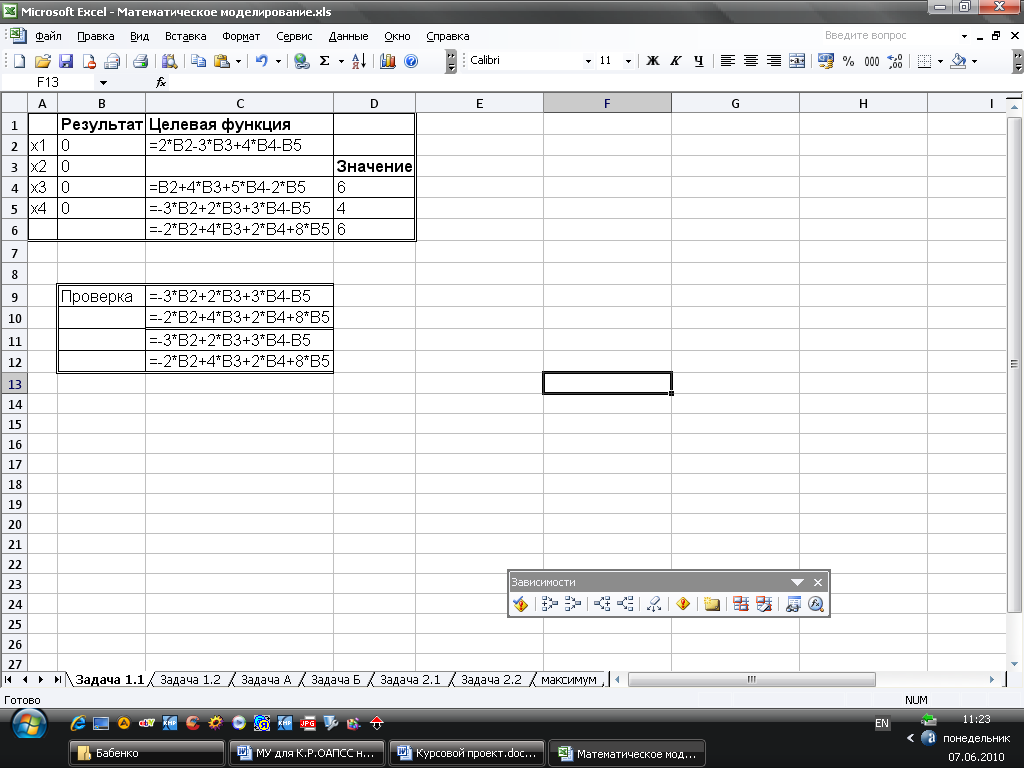Image resolution: width=1024 pixels, height=768 pixels.
Task: Add a new comment from the Зависимости toolbar
Action: click(x=712, y=604)
